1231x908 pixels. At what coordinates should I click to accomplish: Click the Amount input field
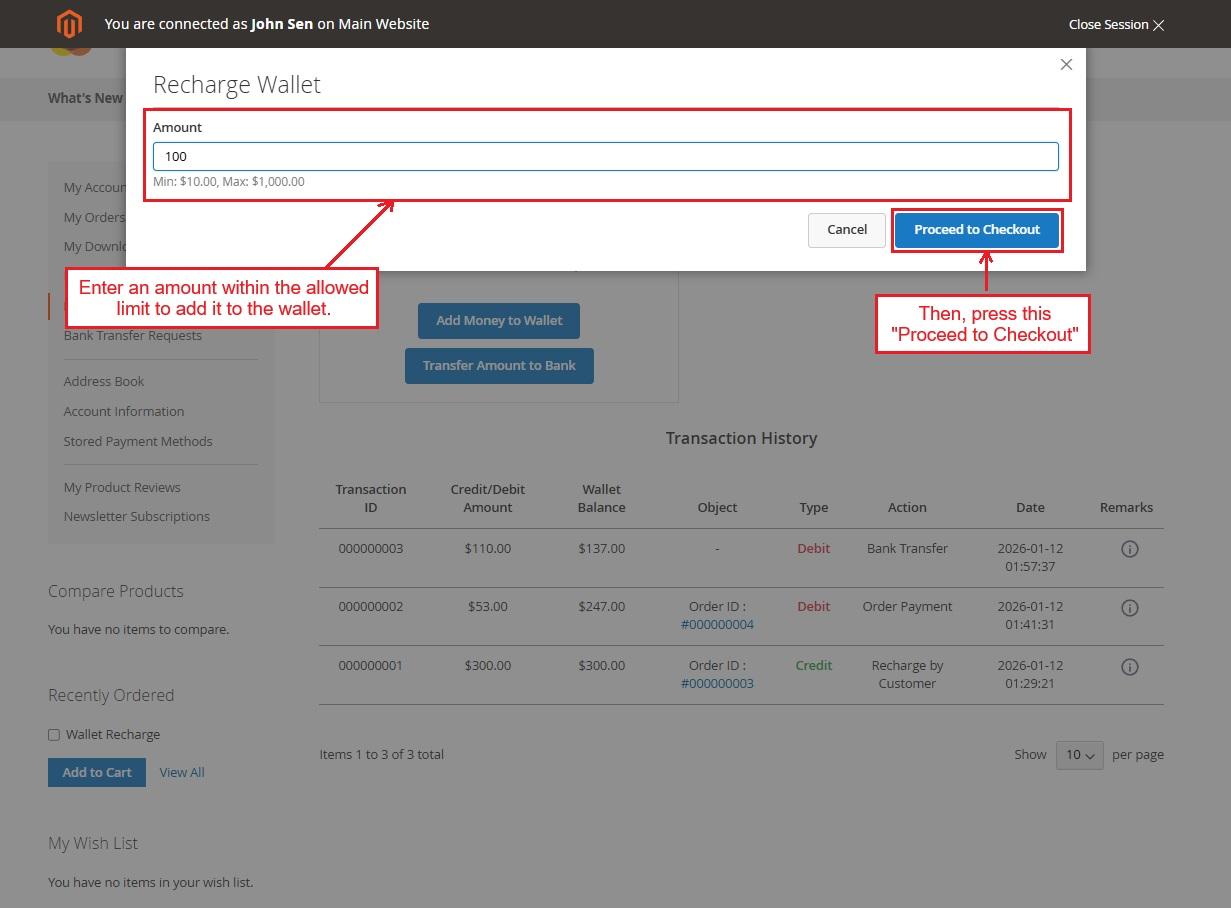(x=605, y=156)
